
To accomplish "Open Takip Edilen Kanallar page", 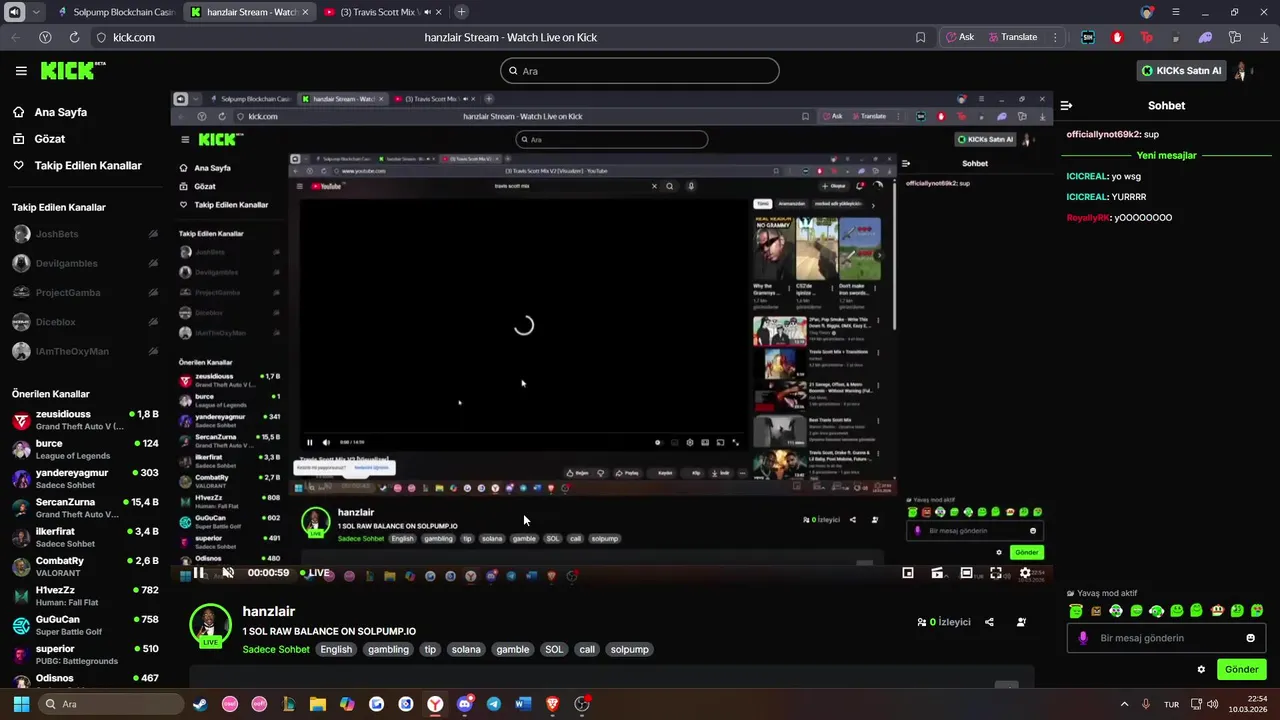I will point(77,165).
